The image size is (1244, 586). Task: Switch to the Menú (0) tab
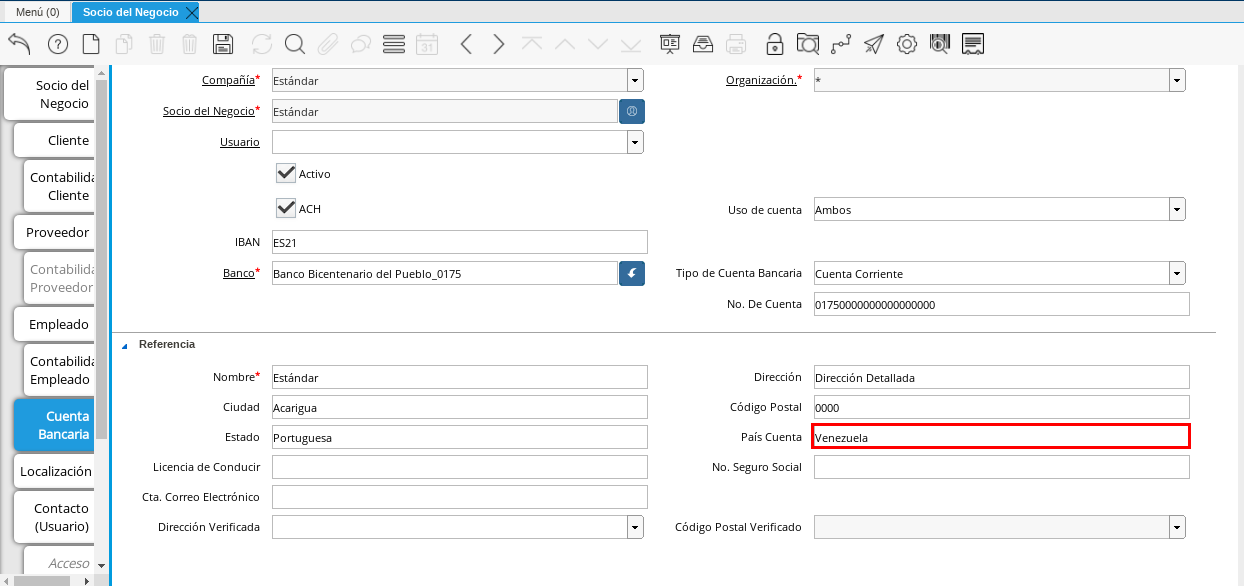37,12
